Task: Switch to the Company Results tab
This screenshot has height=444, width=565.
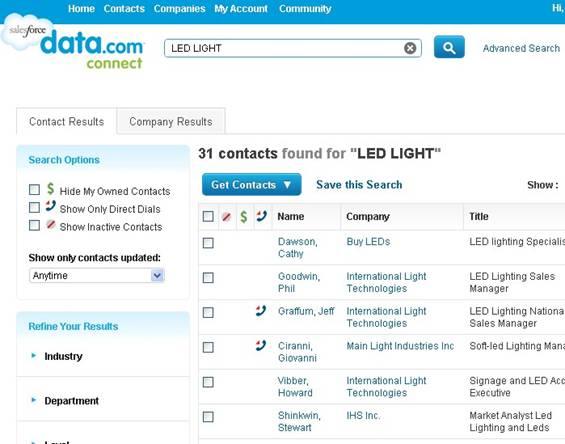Action: click(171, 121)
